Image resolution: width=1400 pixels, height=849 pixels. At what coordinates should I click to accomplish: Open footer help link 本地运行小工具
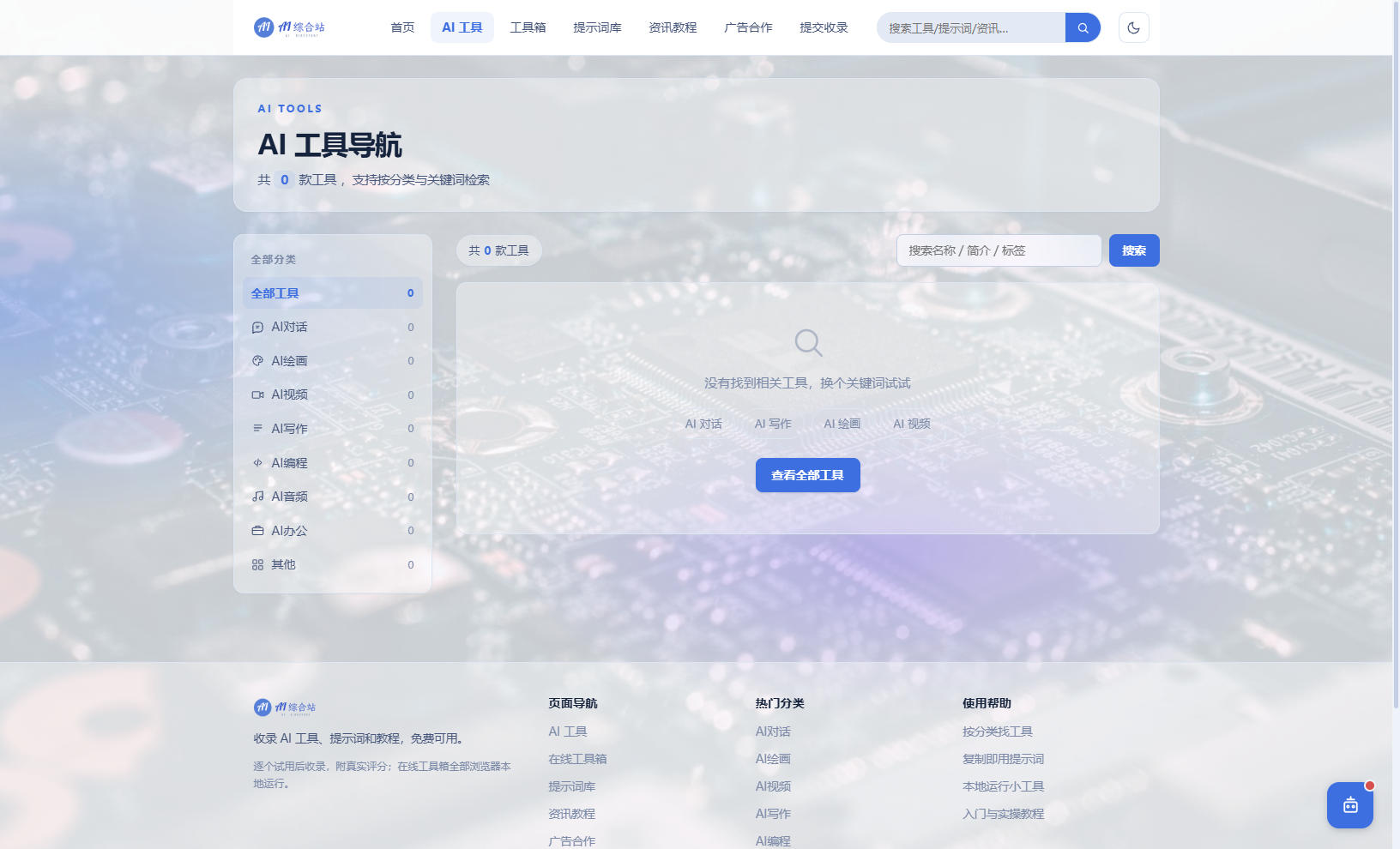click(1003, 786)
